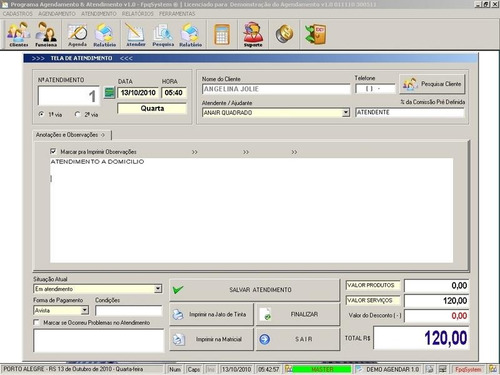
Task: Click the far-right status bar icon
Action: pos(493,369)
